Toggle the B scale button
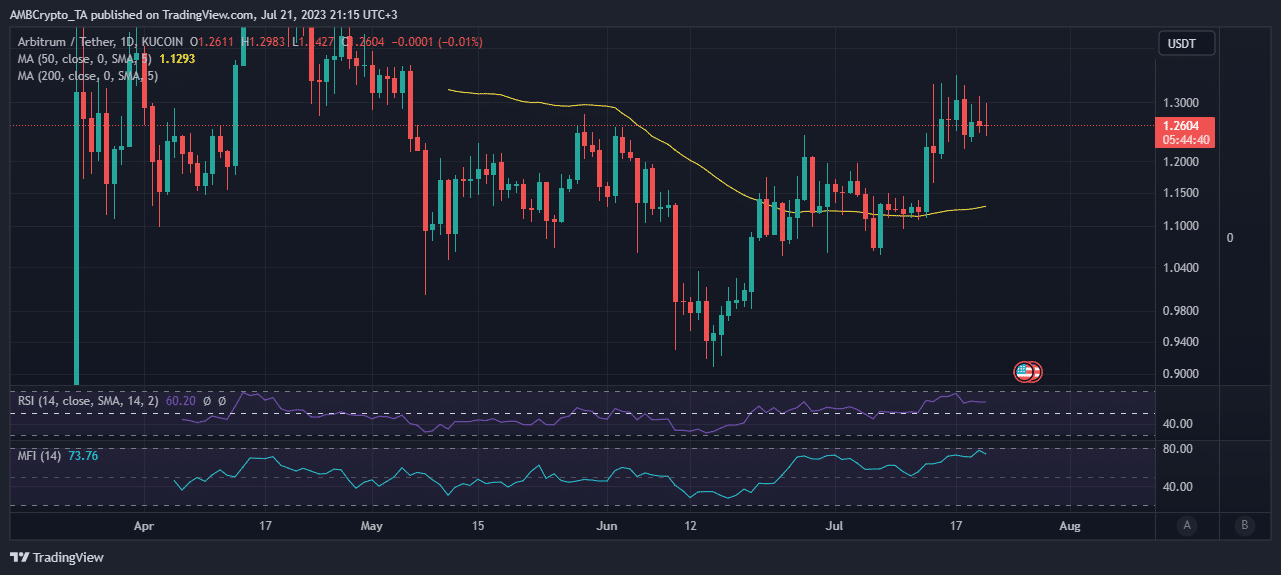This screenshot has width=1281, height=575. click(x=1244, y=525)
